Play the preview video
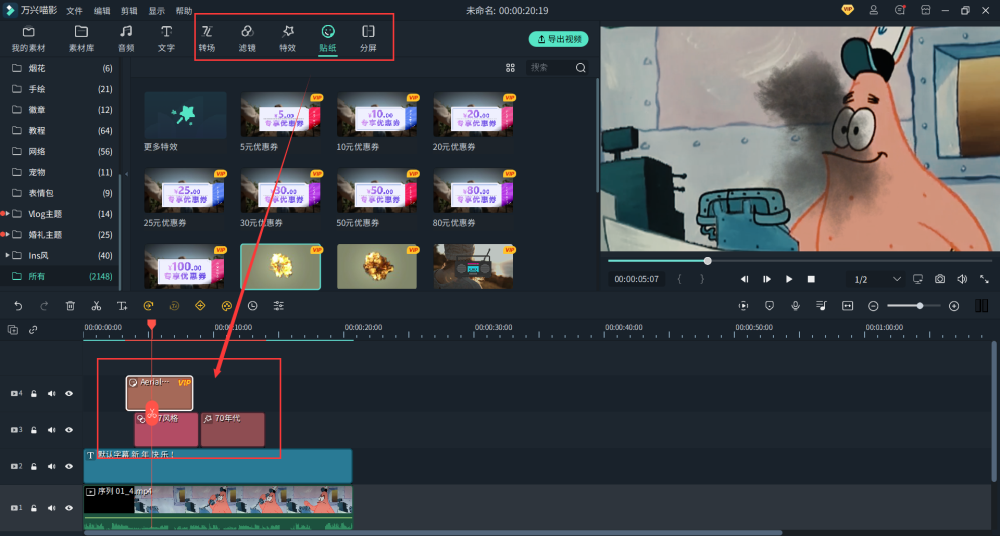Viewport: 1000px width, 536px height. pos(789,279)
